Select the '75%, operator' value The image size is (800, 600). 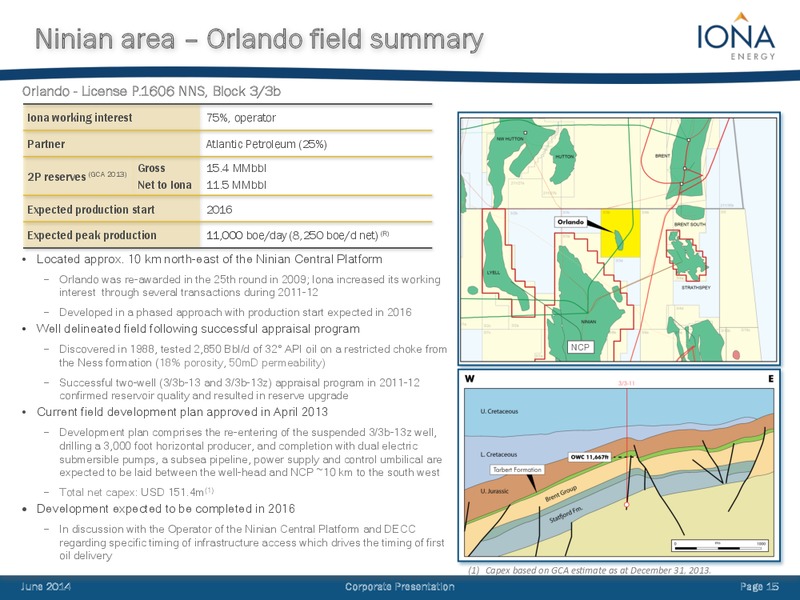241,118
